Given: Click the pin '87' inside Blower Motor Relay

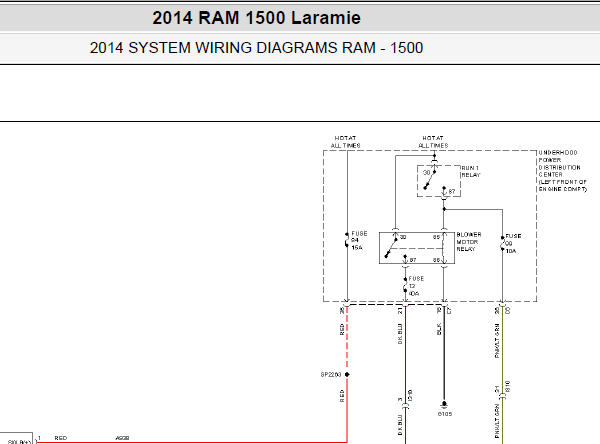Looking at the screenshot, I should coord(413,260).
